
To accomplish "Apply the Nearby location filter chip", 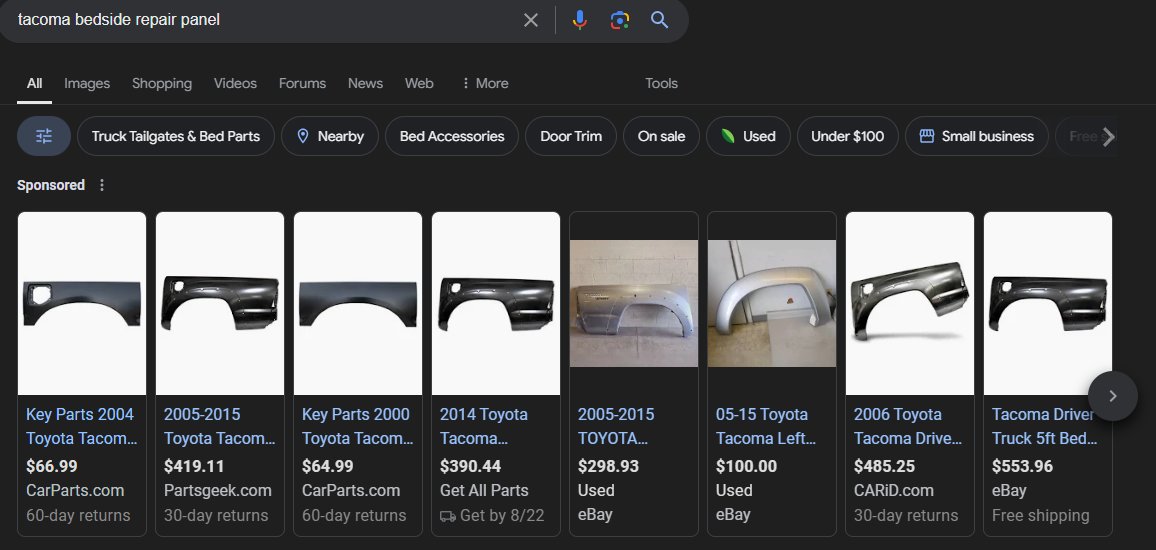I will point(330,136).
